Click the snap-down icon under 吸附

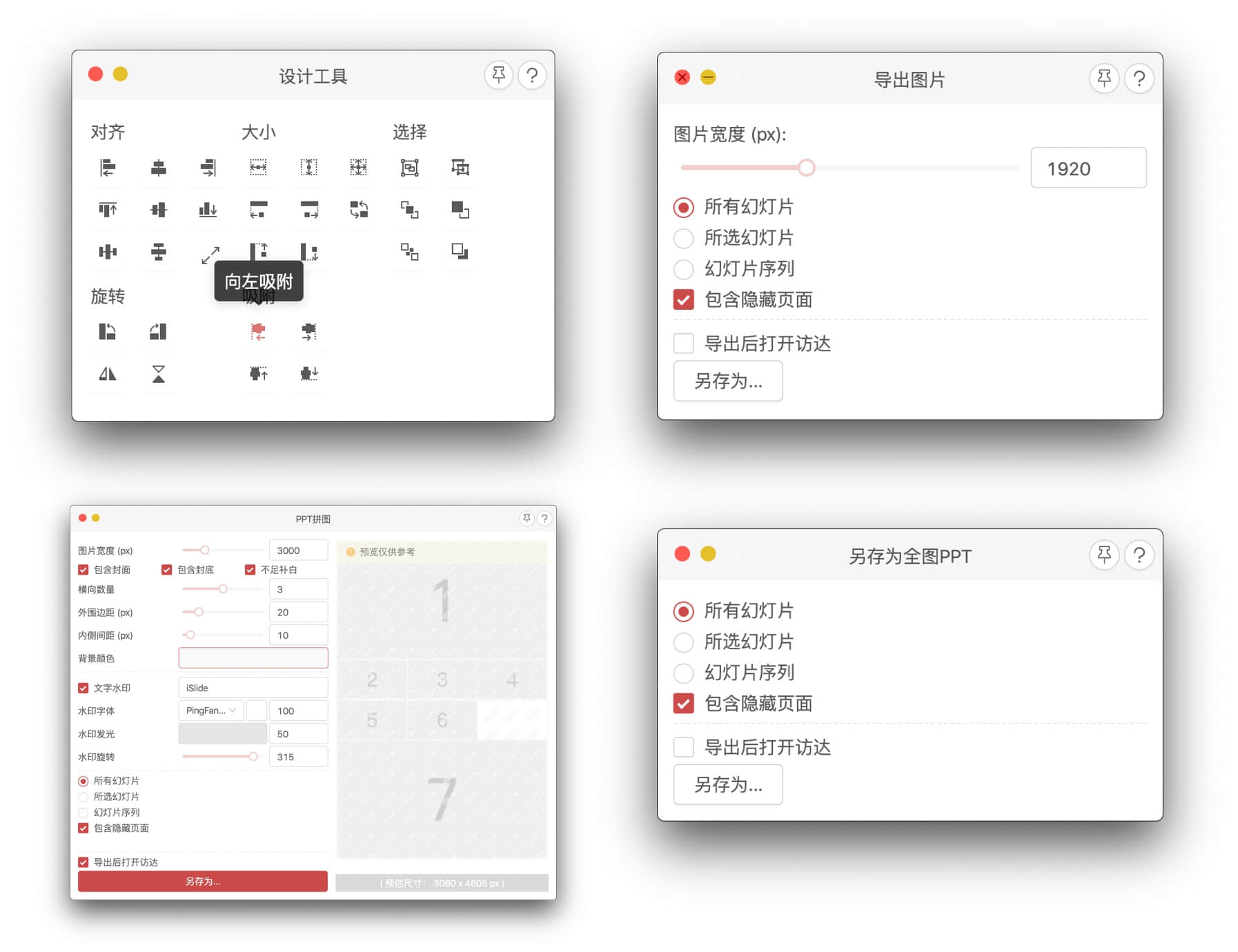[x=309, y=374]
